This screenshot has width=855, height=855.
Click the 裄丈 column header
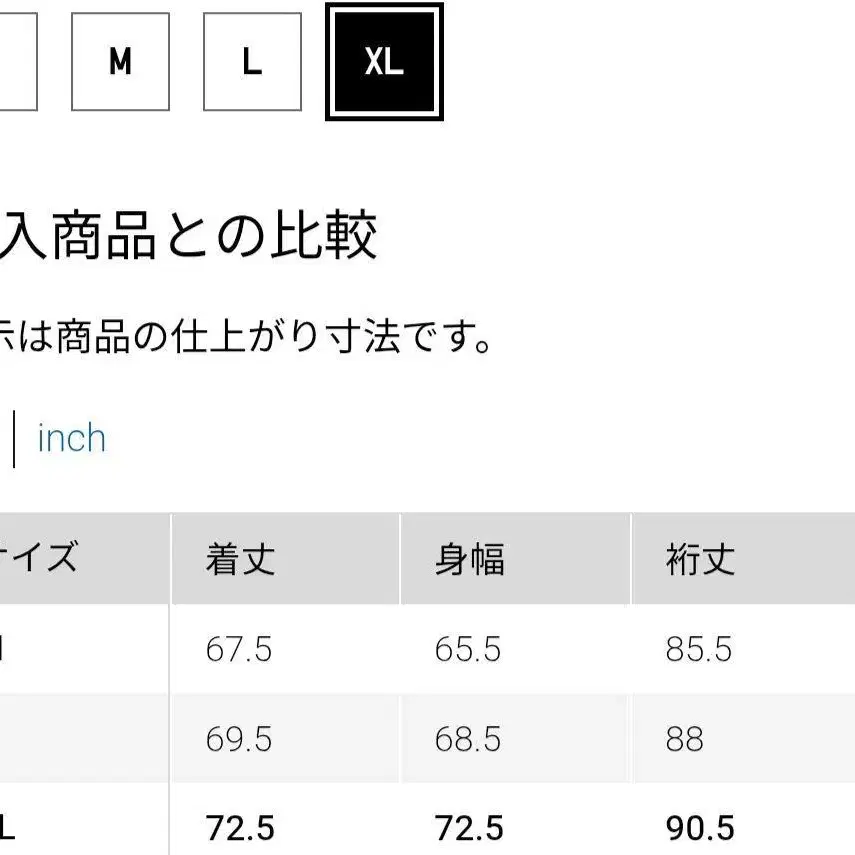(700, 559)
